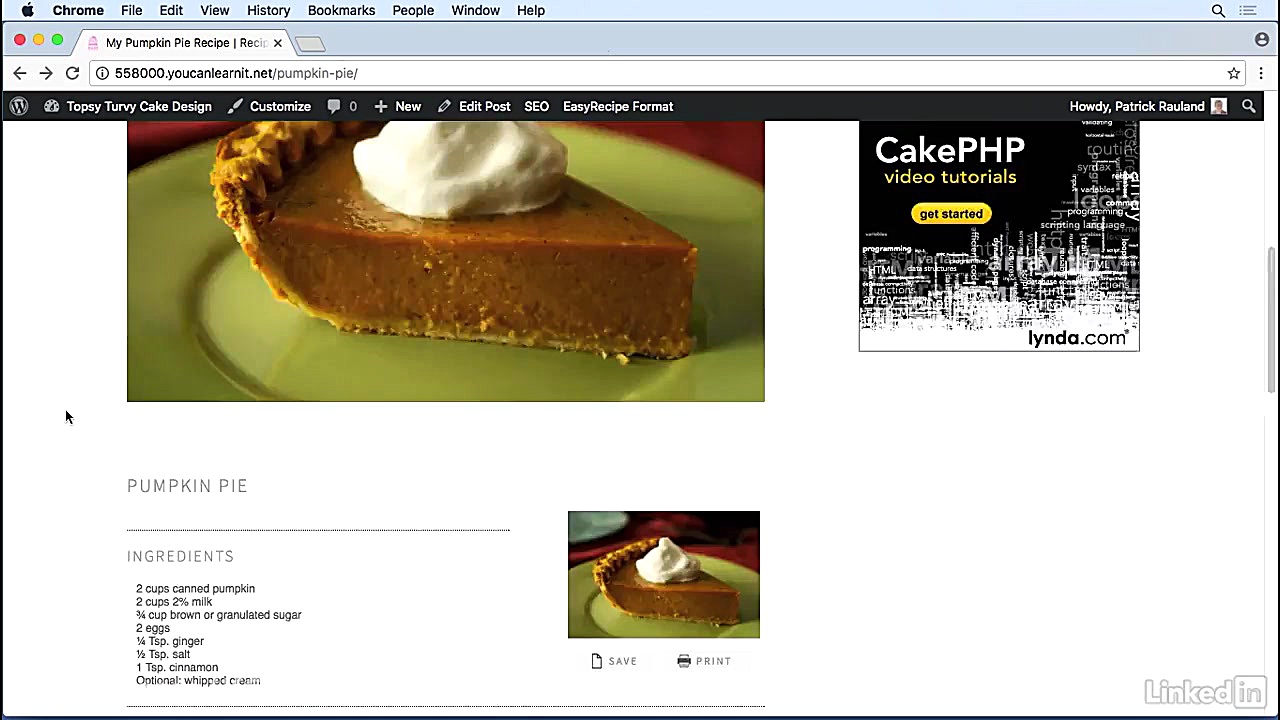Viewport: 1280px width, 720px height.
Task: Click the CakePHP video tutorials ad
Action: point(999,236)
